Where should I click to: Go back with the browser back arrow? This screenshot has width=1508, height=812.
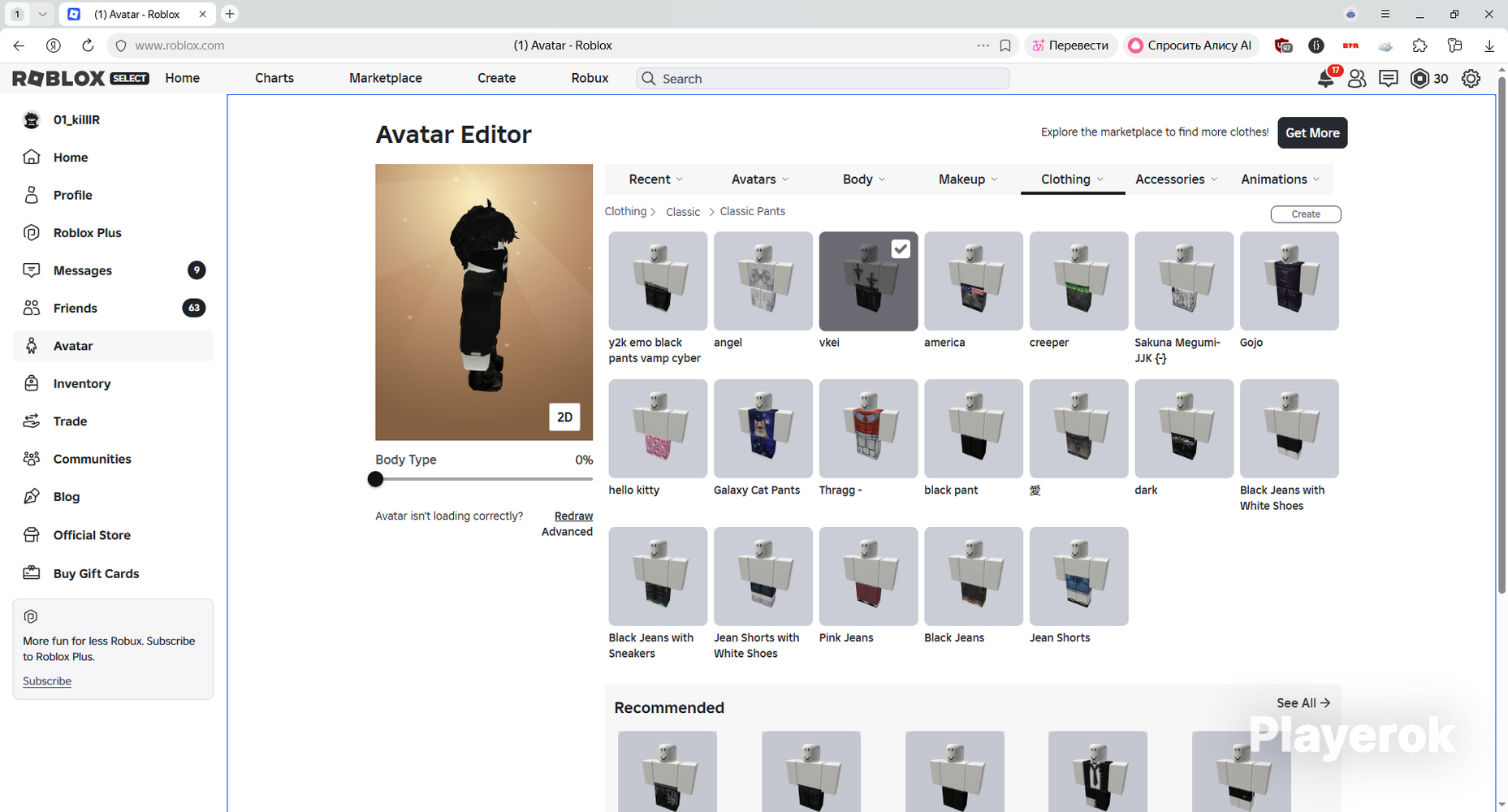point(19,45)
